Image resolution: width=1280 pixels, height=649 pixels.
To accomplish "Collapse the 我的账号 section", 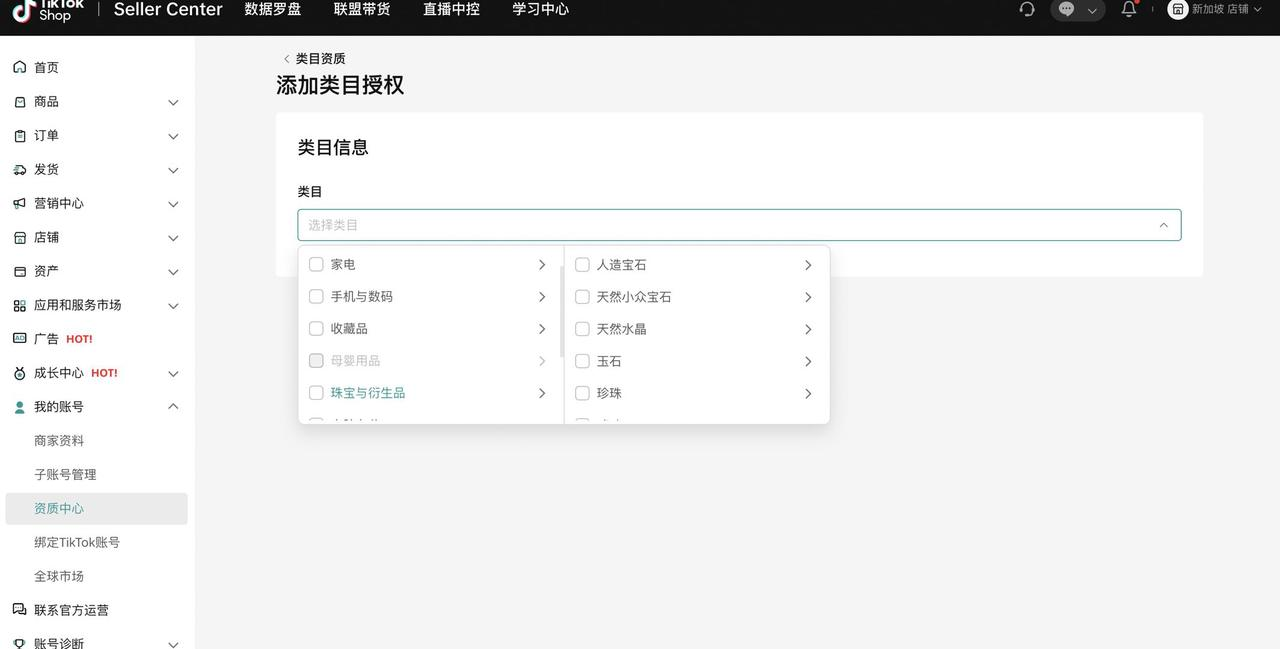I will 172,406.
